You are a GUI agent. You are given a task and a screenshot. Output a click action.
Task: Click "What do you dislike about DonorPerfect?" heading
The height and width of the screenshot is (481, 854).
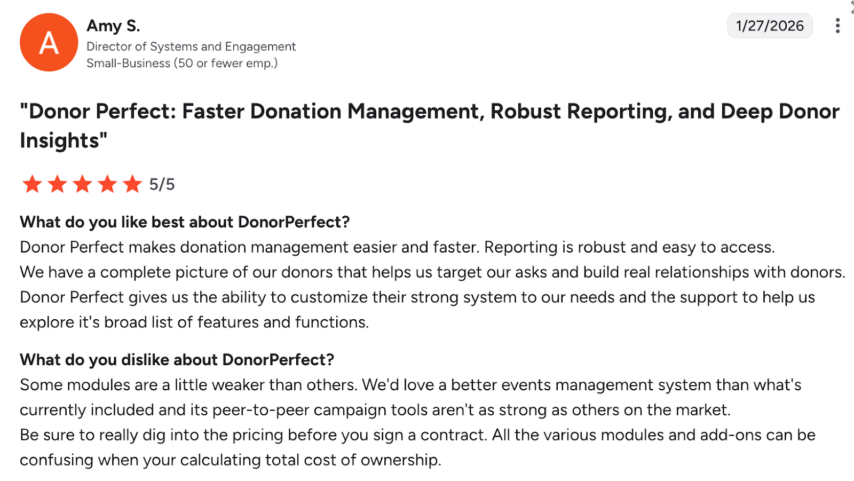[x=177, y=360]
